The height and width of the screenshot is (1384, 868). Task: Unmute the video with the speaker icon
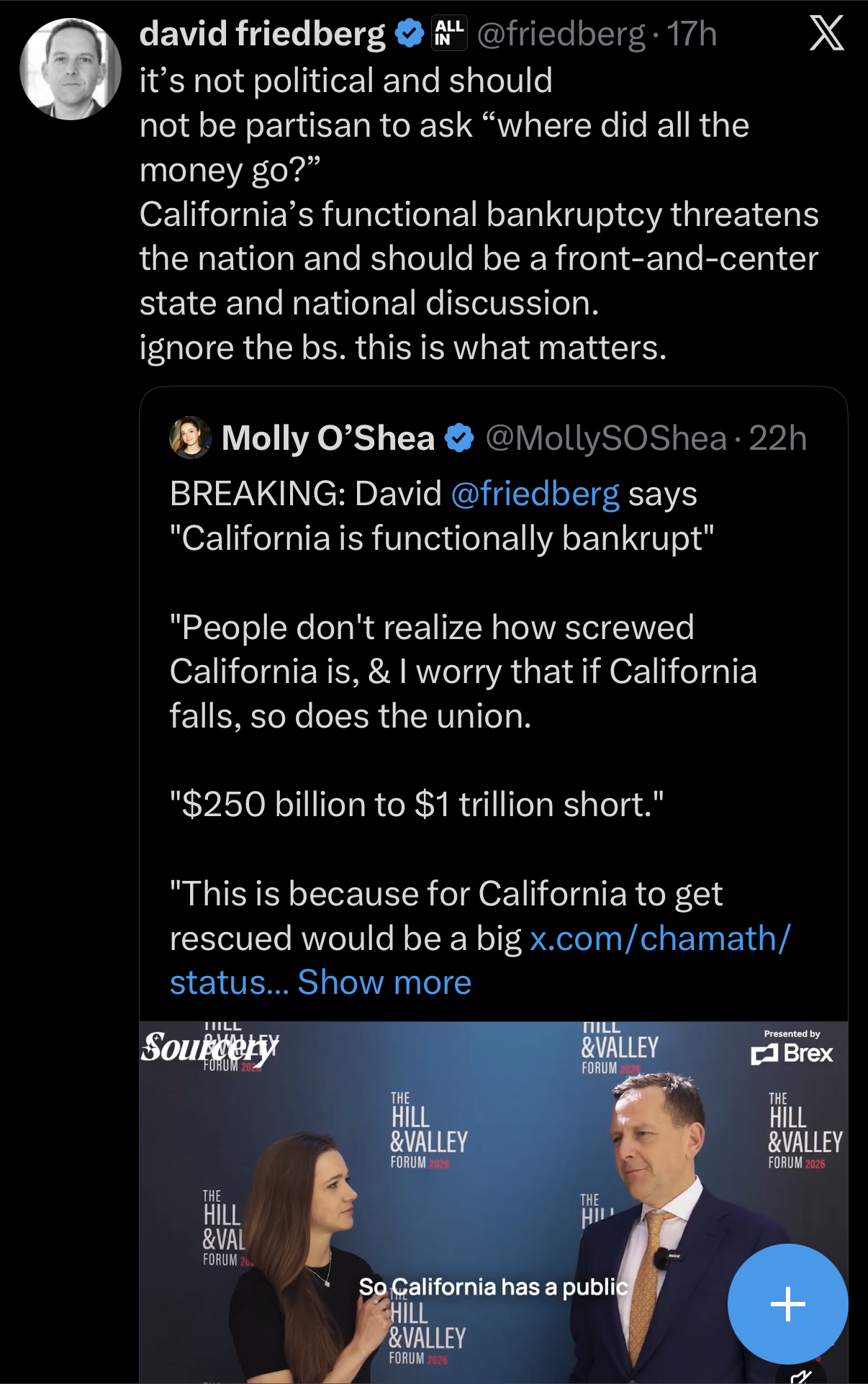click(x=802, y=1375)
